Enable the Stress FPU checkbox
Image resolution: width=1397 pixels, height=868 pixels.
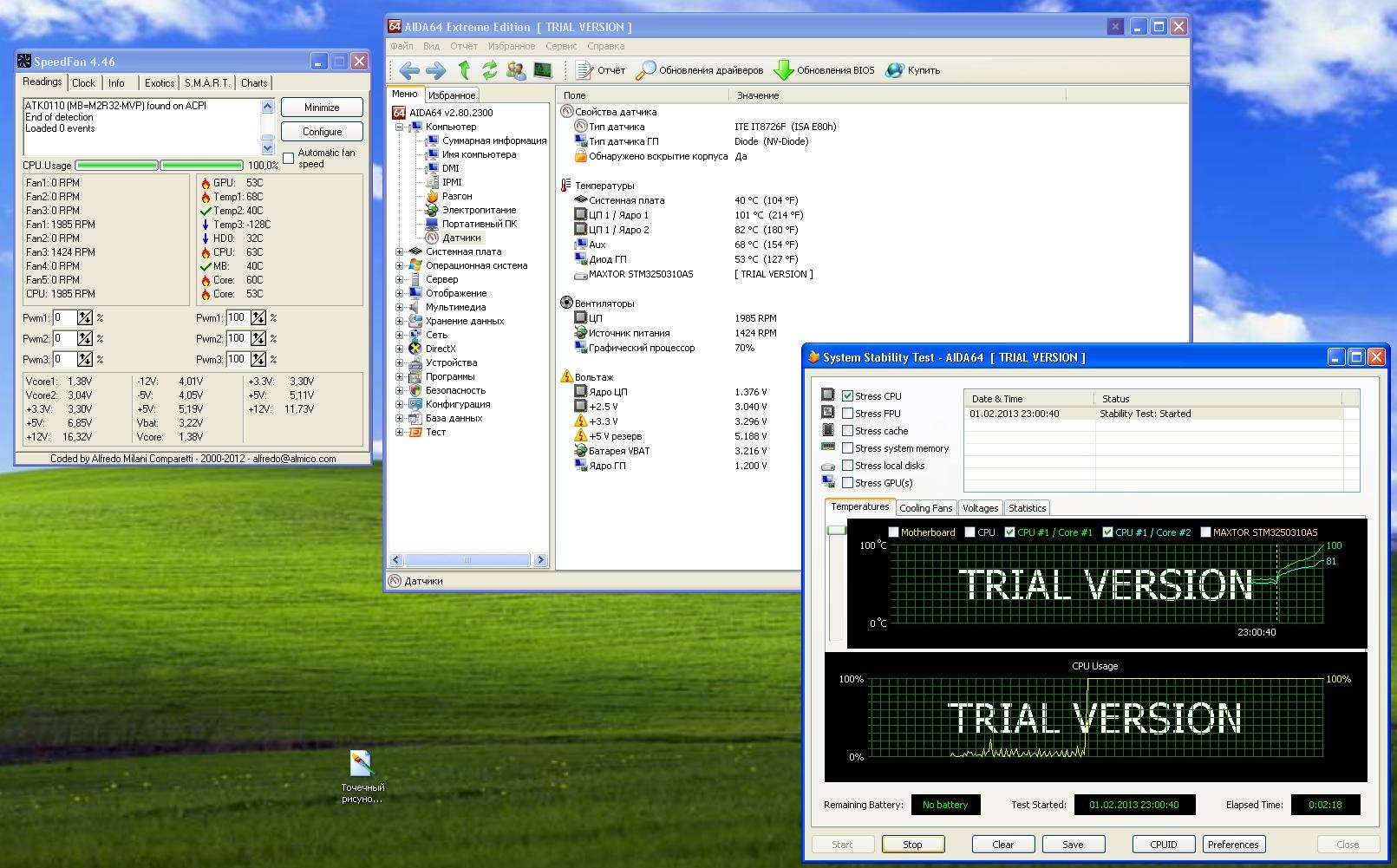(847, 414)
